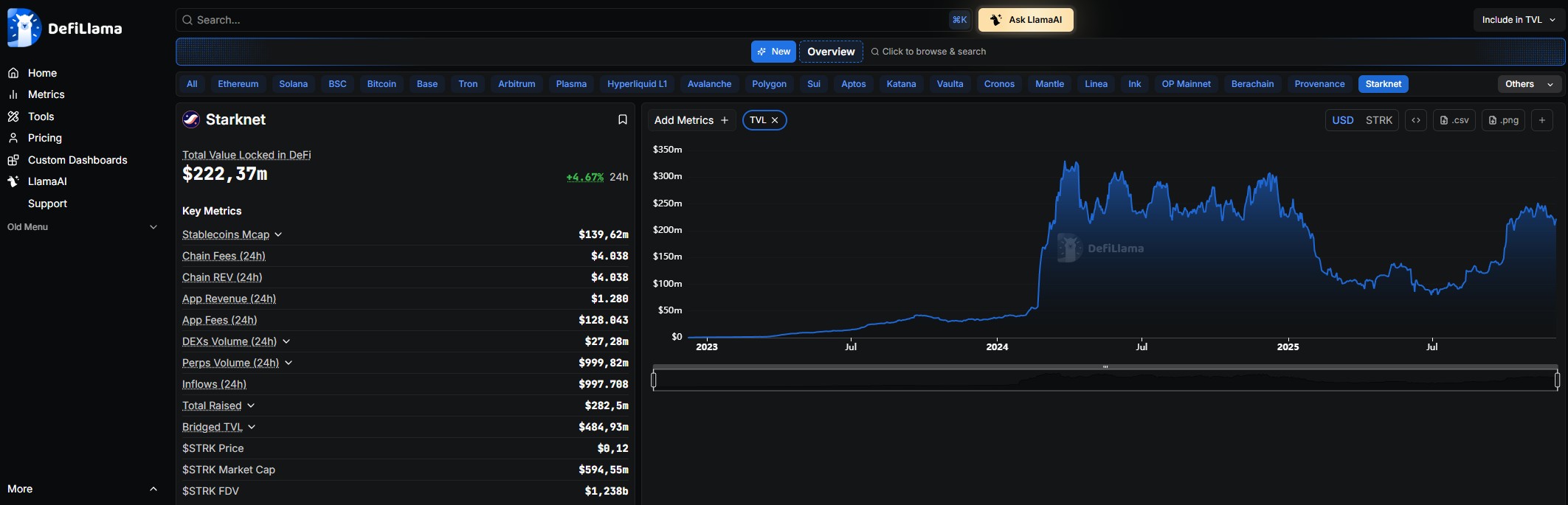Viewport: 1568px width, 505px height.
Task: Click the chart range slider top grip
Action: tap(1105, 366)
